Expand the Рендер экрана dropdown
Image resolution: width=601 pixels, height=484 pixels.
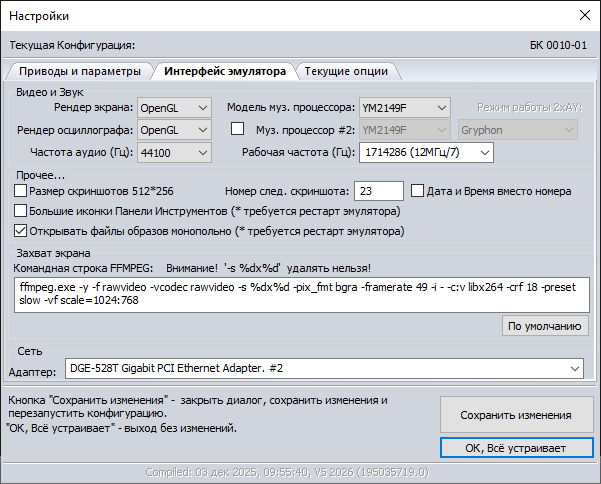pyautogui.click(x=174, y=107)
